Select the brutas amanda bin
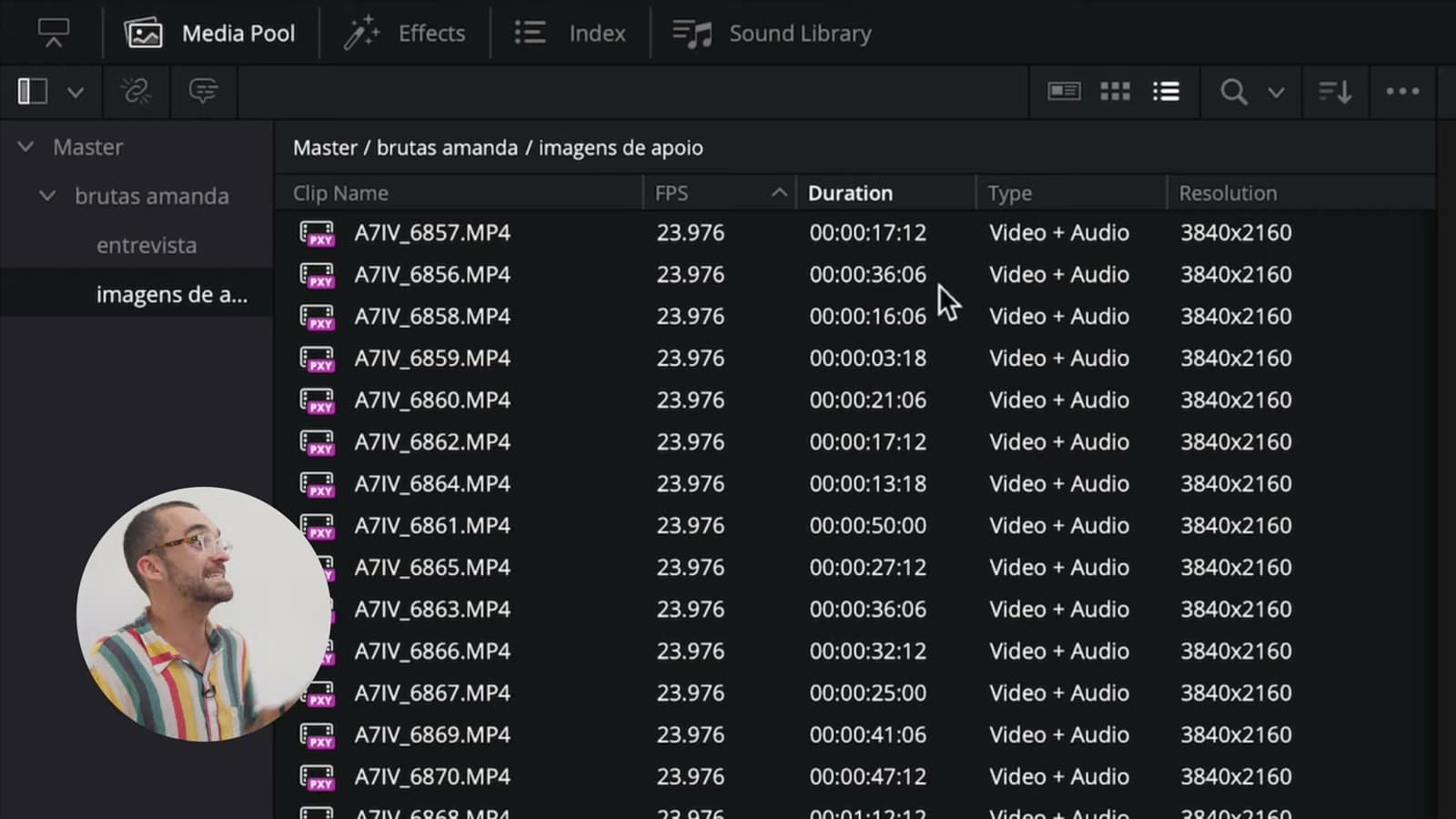 (152, 196)
